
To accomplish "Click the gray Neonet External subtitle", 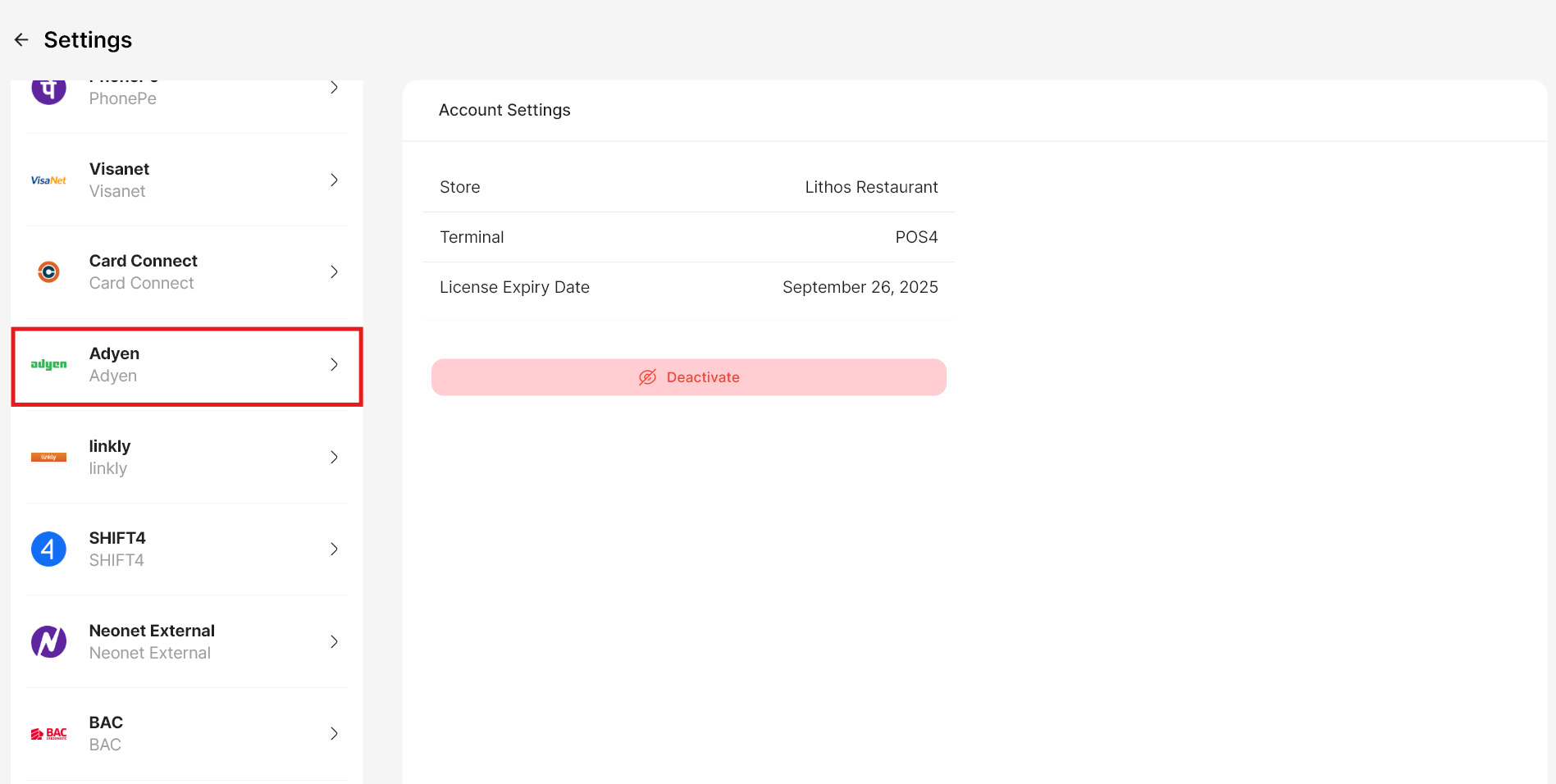I will 150,653.
